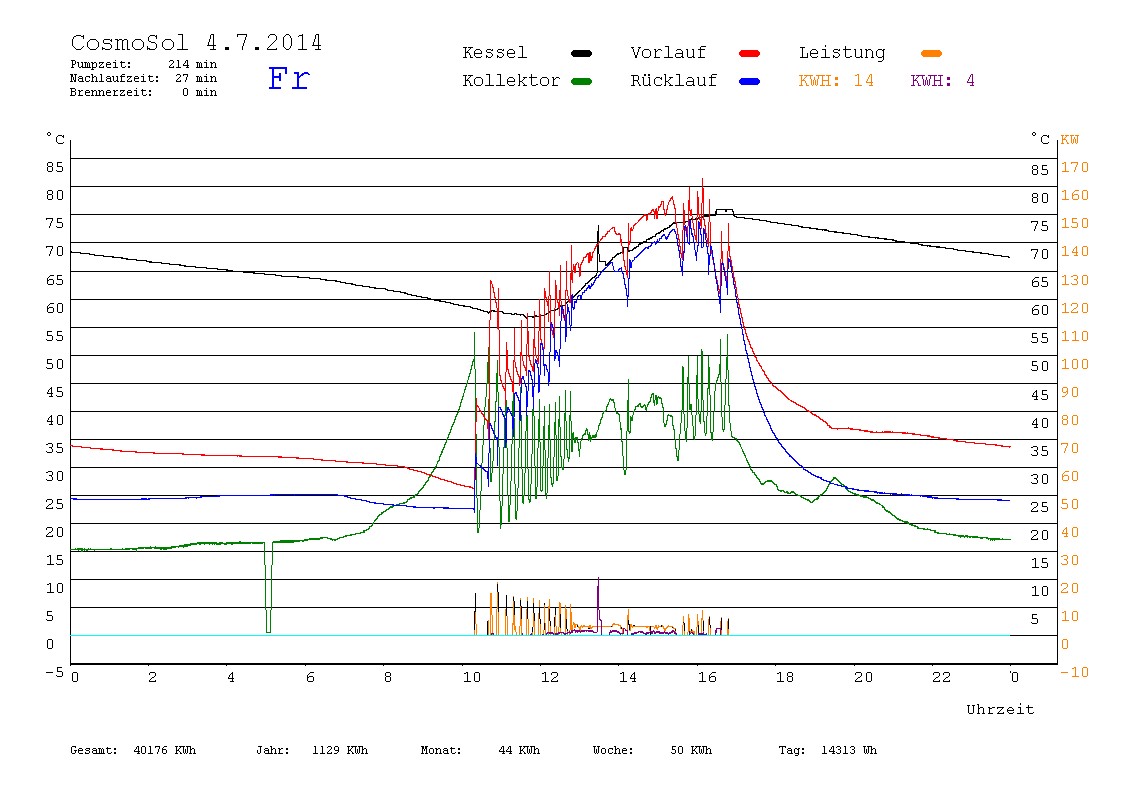Click the 85 label on left temperature axis

(x=55, y=167)
